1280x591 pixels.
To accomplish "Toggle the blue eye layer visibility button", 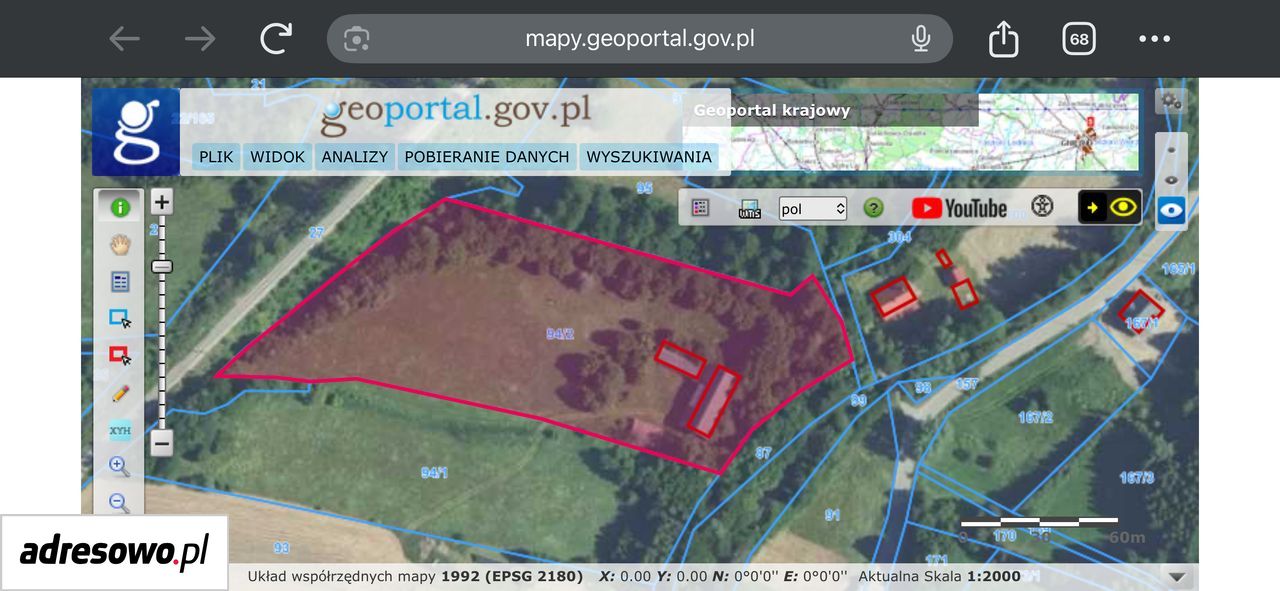I will click(x=1171, y=211).
